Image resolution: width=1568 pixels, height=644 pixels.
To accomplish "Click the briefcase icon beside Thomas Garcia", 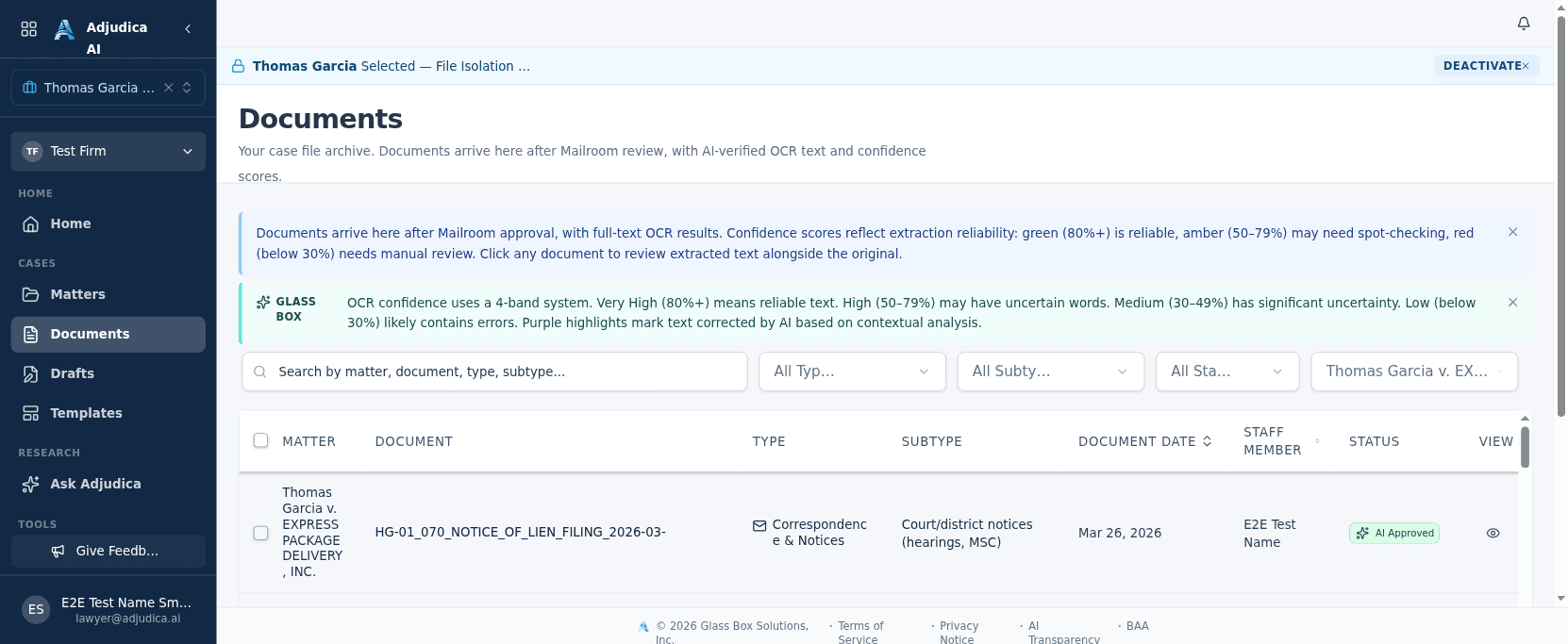I will click(x=29, y=88).
